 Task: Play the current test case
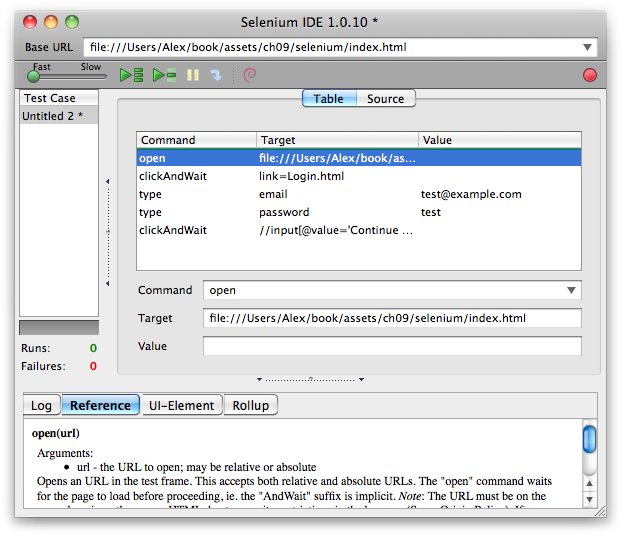point(164,75)
